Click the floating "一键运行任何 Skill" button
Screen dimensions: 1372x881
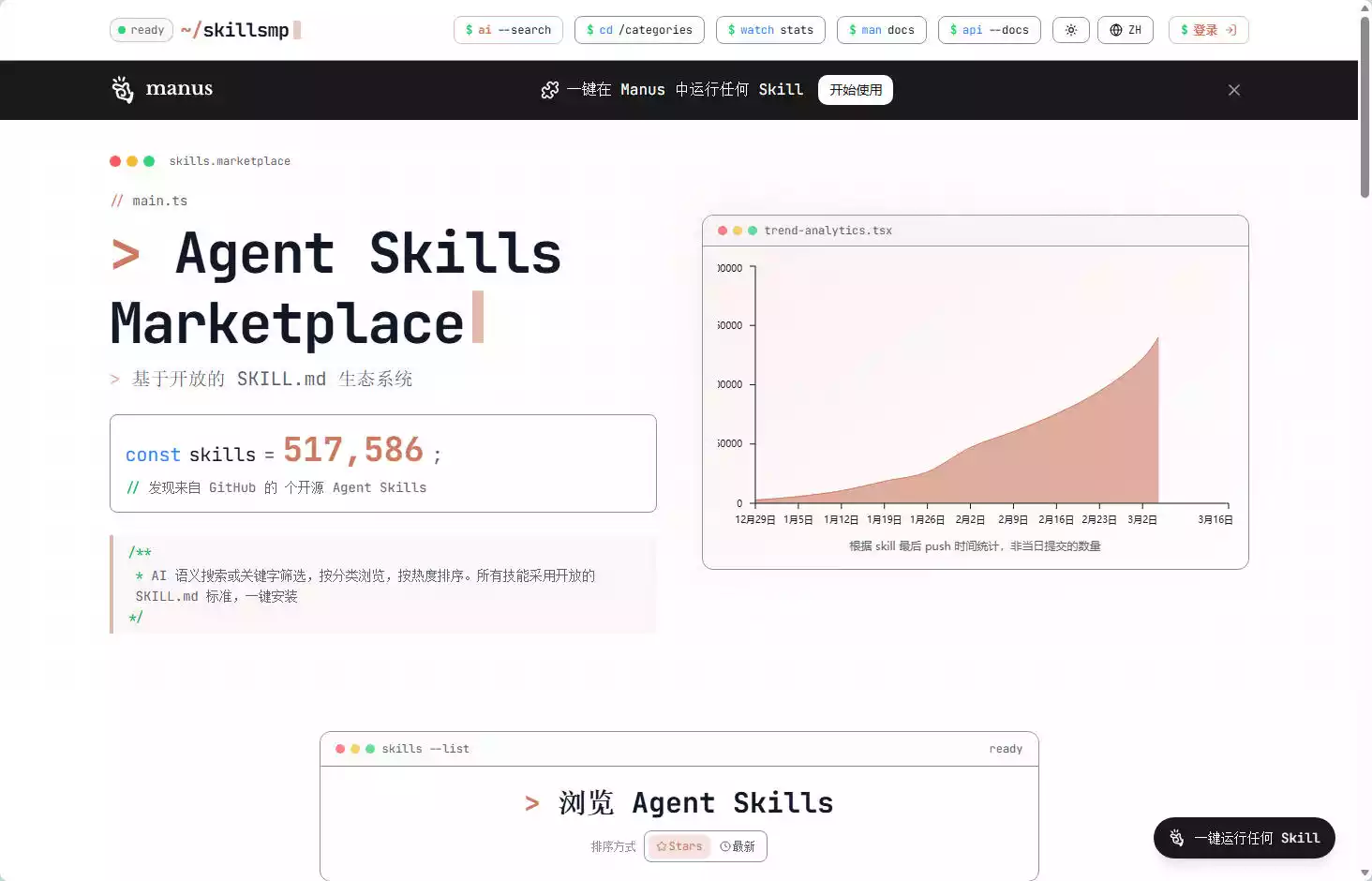click(x=1245, y=838)
